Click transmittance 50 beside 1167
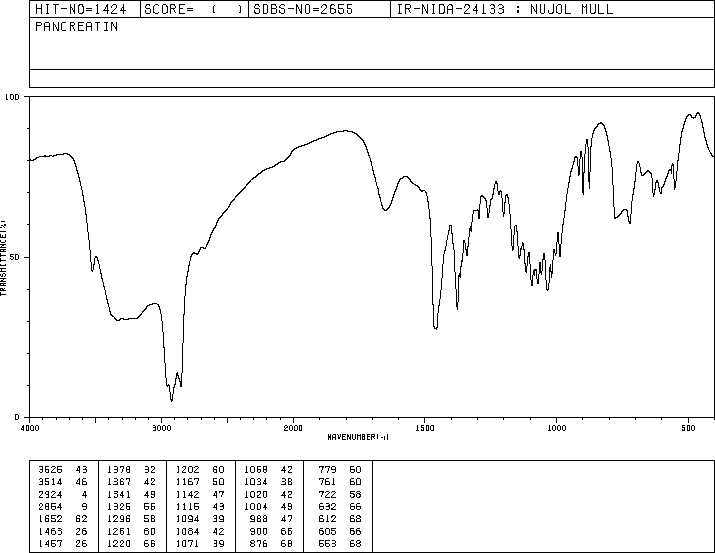The image size is (715, 553). (218, 482)
